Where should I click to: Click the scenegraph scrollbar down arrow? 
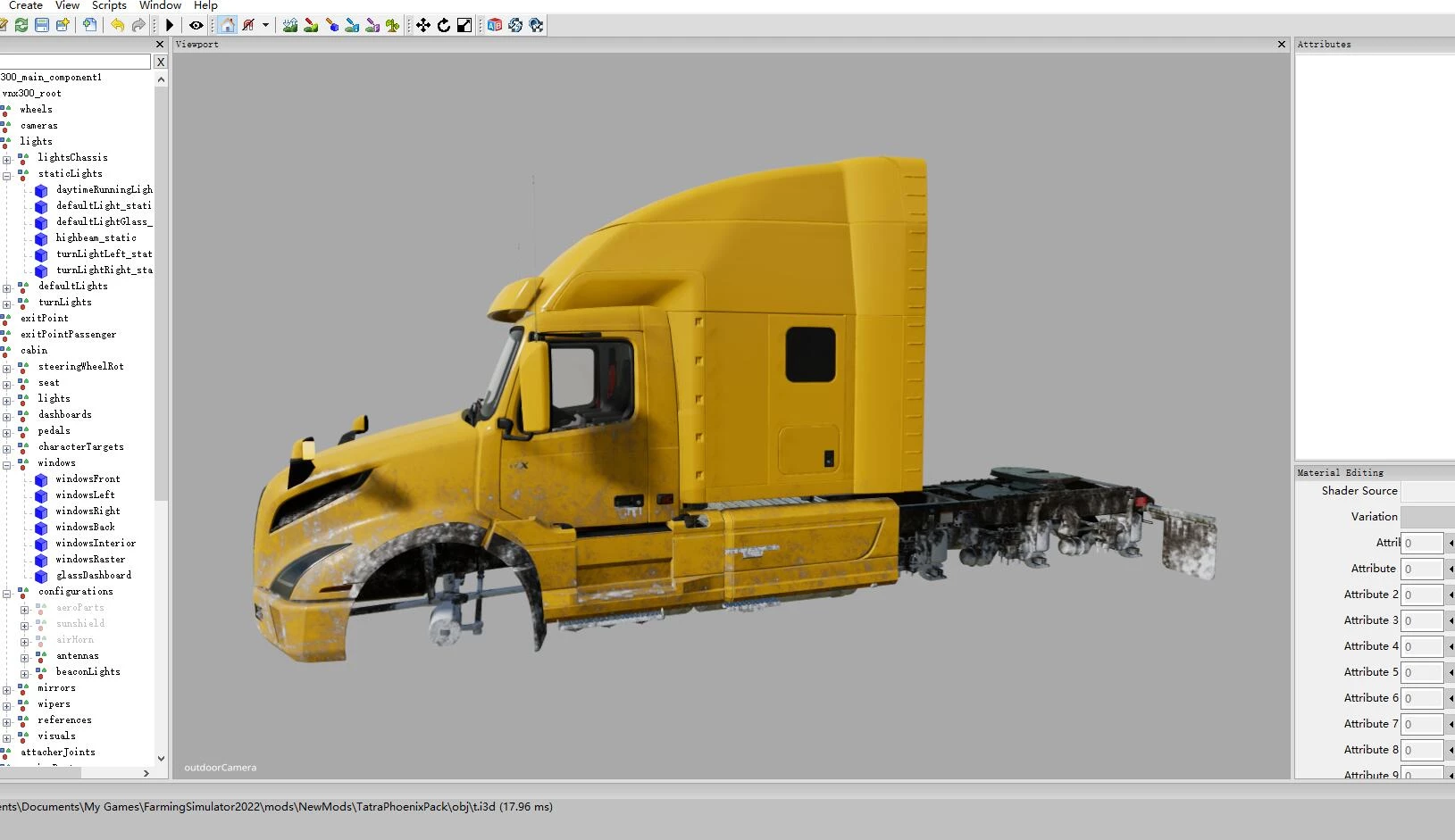(161, 759)
